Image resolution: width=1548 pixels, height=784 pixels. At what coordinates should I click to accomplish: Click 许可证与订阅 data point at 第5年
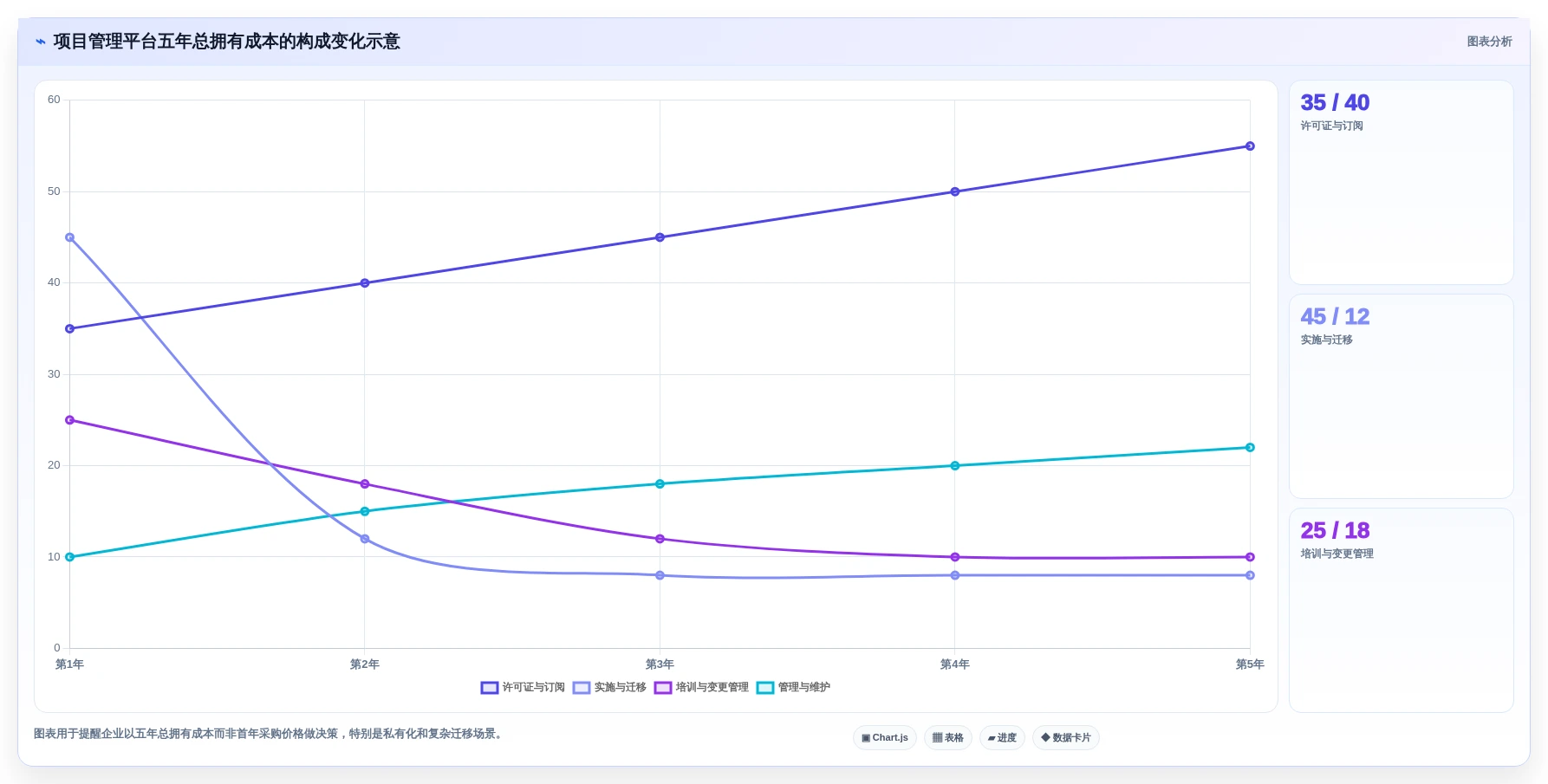coord(1250,146)
